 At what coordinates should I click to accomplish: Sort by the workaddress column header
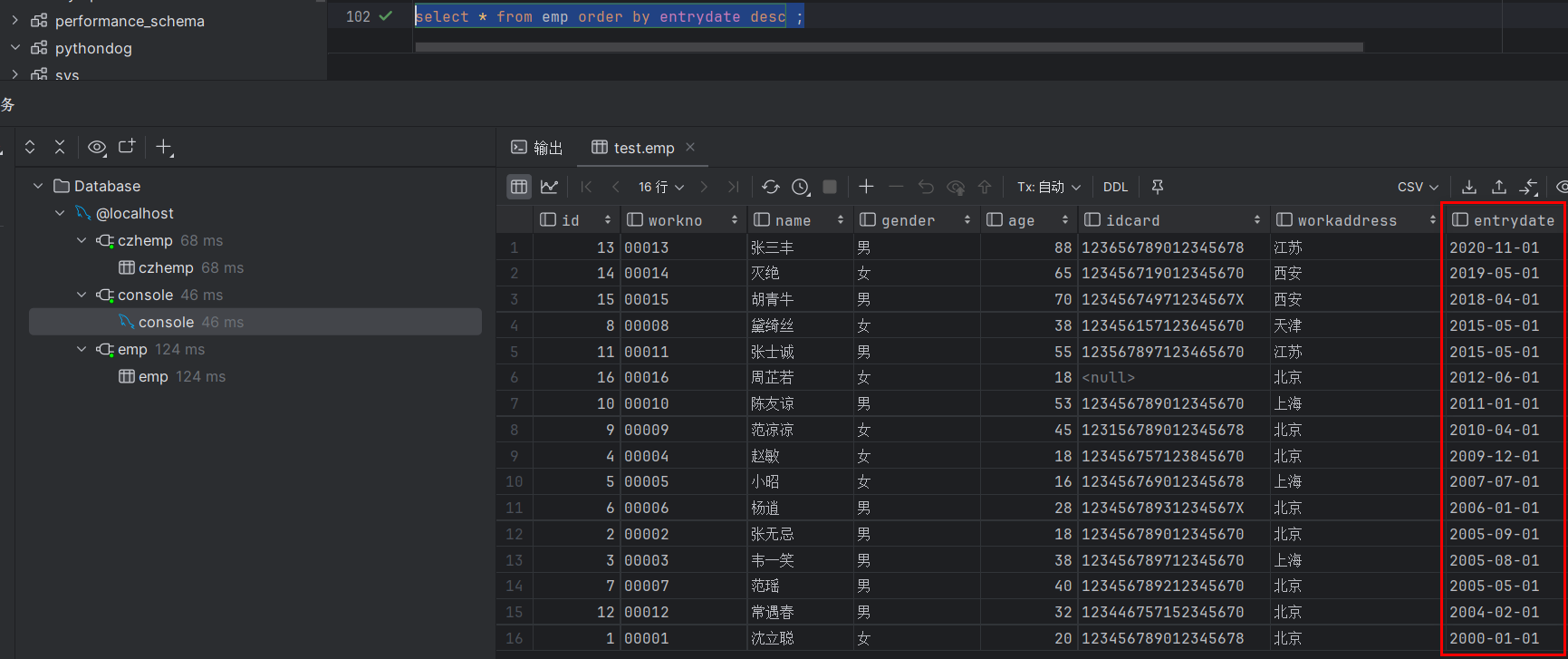tap(1356, 220)
